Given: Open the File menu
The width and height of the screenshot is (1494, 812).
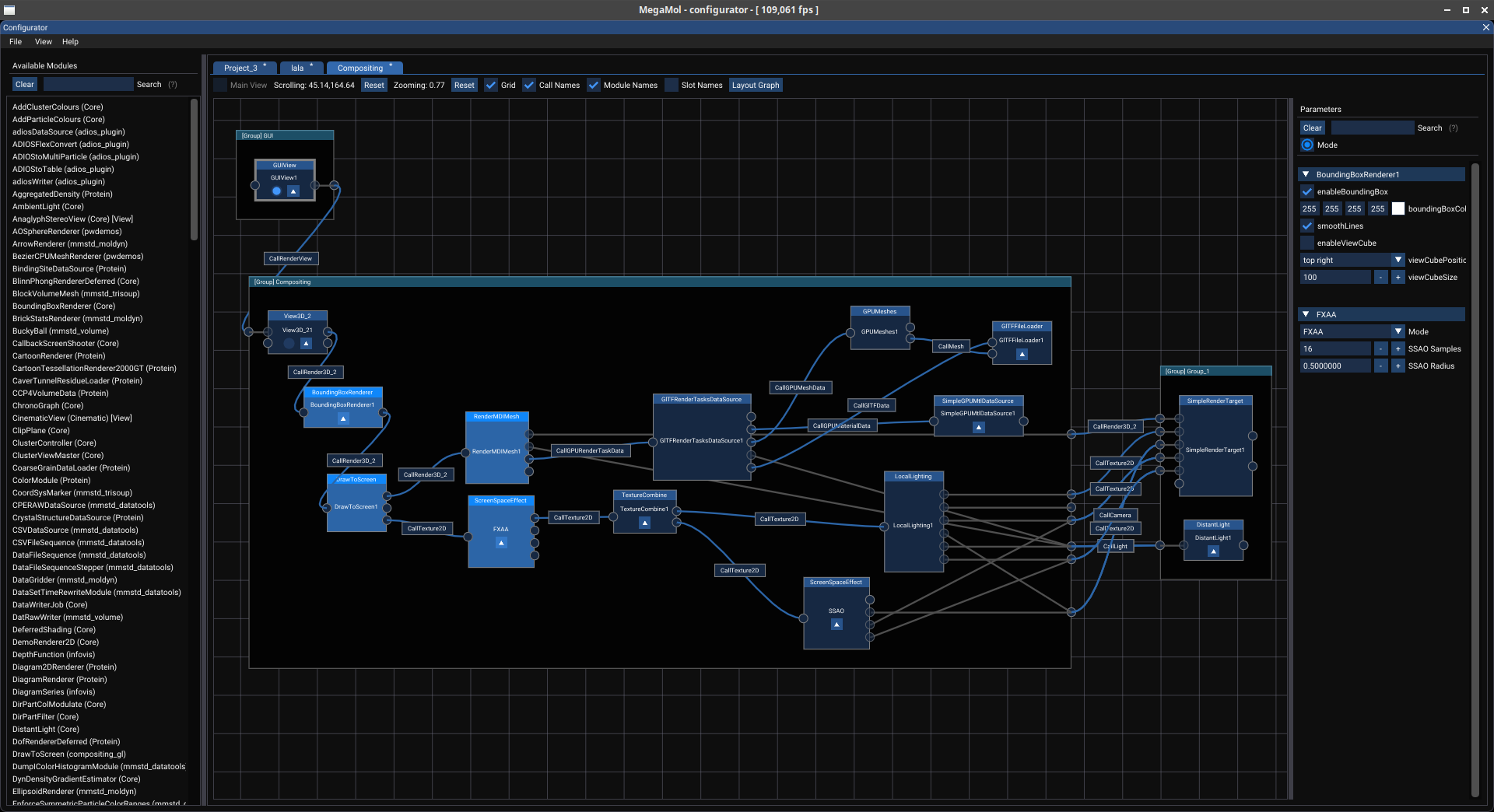Looking at the screenshot, I should [16, 42].
